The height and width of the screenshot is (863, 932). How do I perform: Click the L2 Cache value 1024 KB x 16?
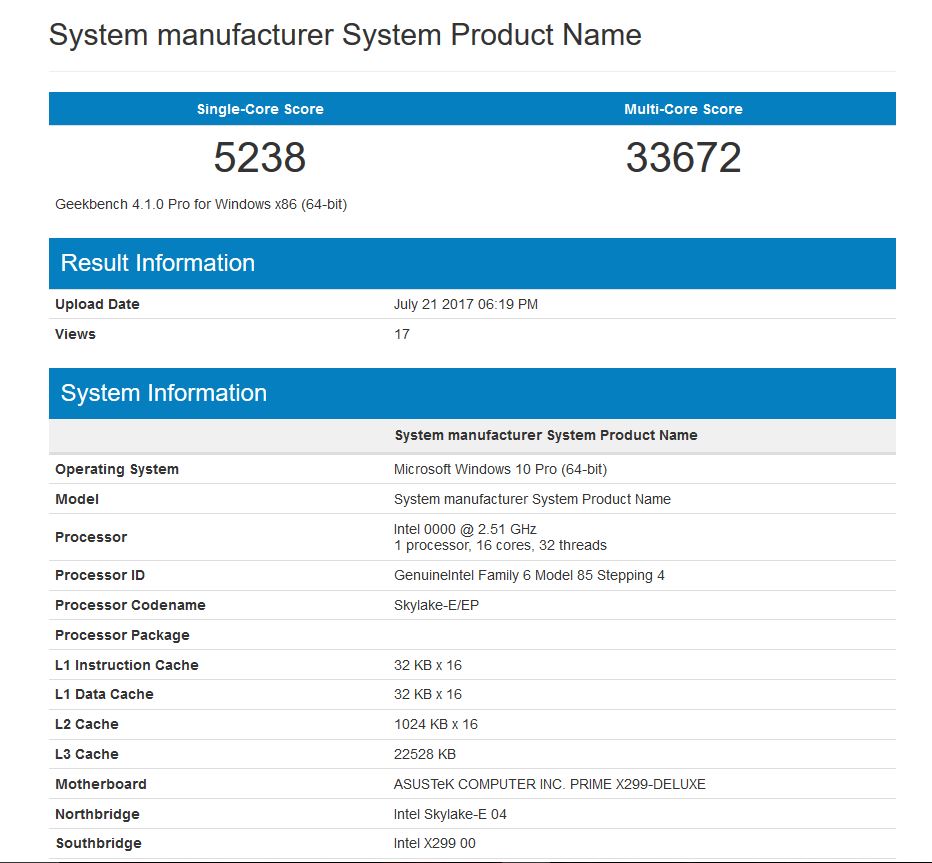point(436,724)
